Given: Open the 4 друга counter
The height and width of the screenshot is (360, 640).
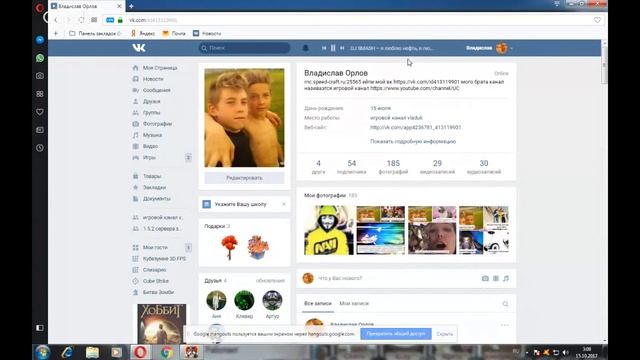Looking at the screenshot, I should pos(318,167).
